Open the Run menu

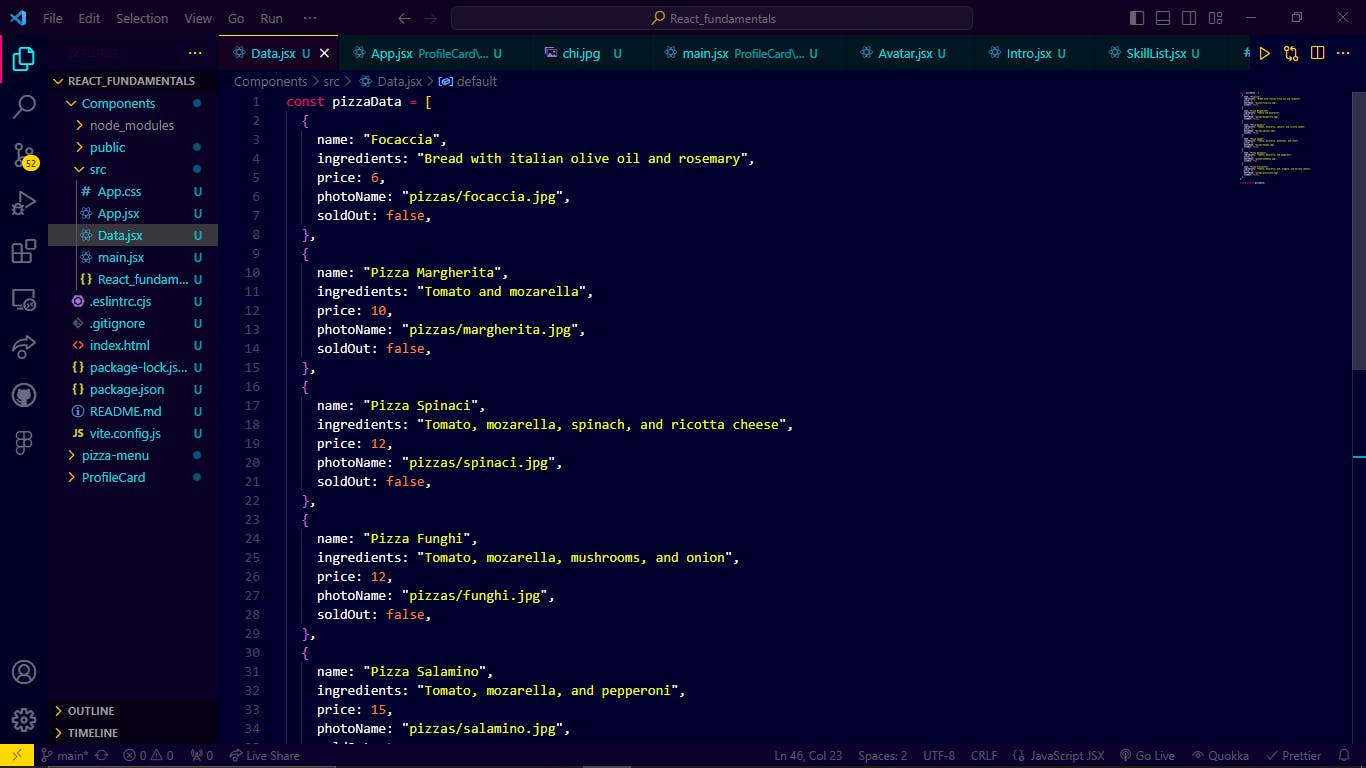tap(271, 18)
